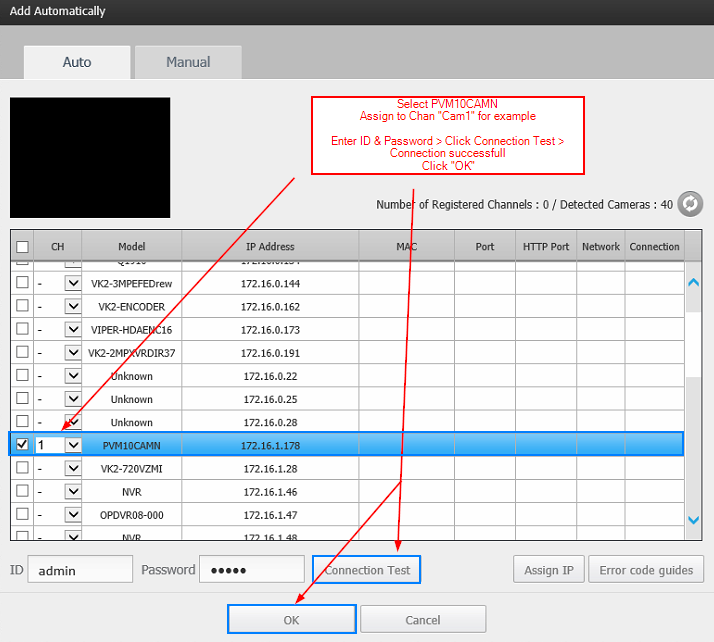Open channel dropdown for VK2-2MPXVRDIR37

pos(73,353)
